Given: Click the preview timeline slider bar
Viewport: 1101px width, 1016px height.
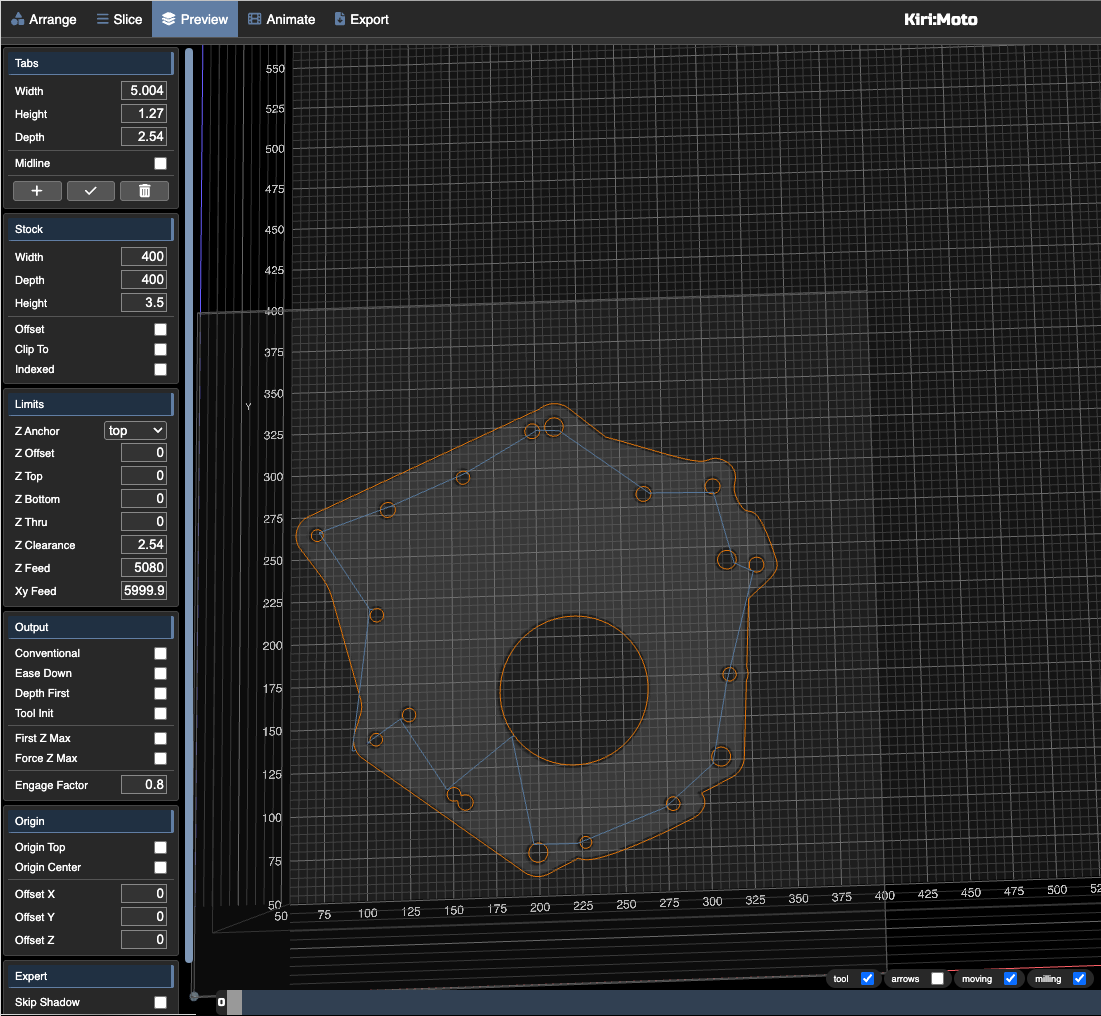Looking at the screenshot, I should [660, 1002].
